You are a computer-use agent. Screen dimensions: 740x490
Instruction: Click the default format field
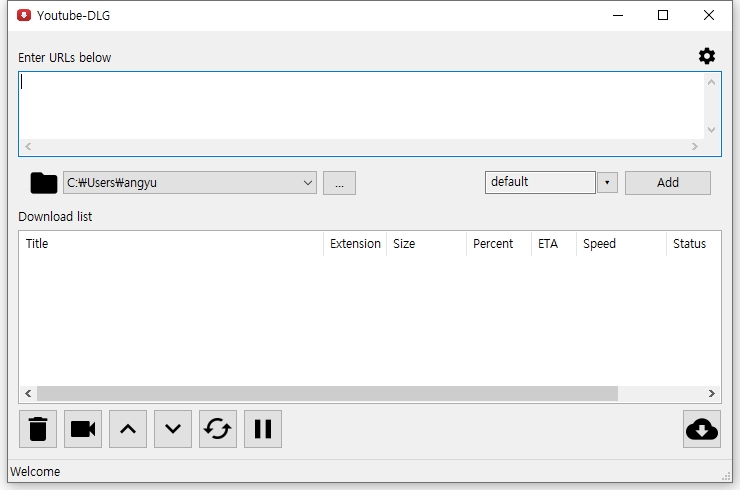point(540,182)
